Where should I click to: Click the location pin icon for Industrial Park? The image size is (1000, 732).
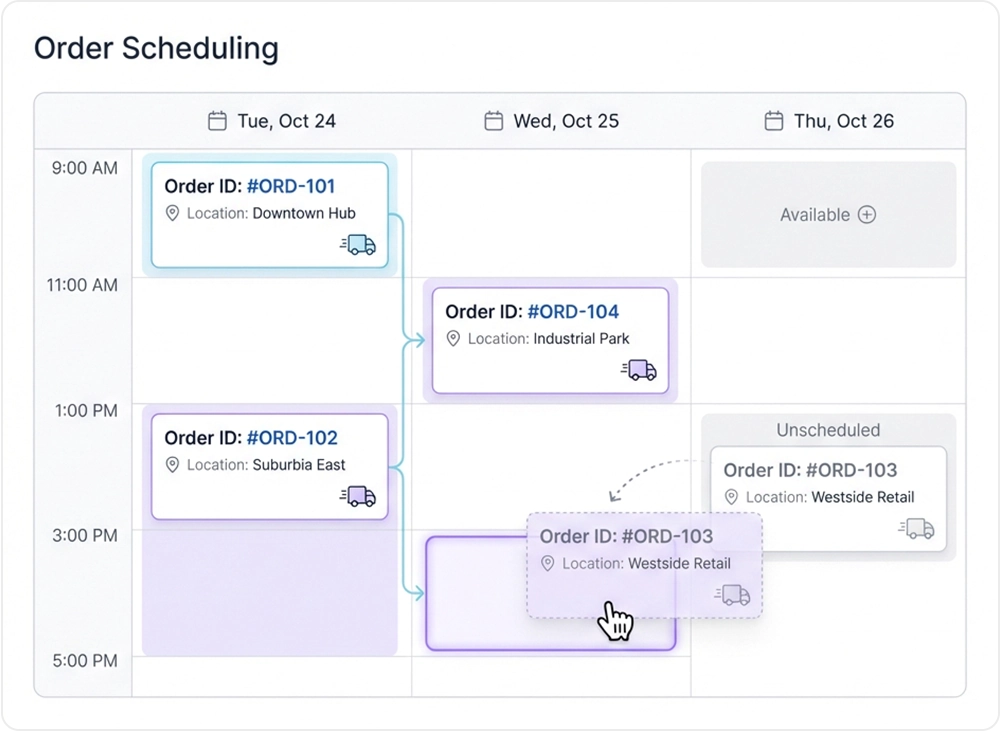pos(452,339)
